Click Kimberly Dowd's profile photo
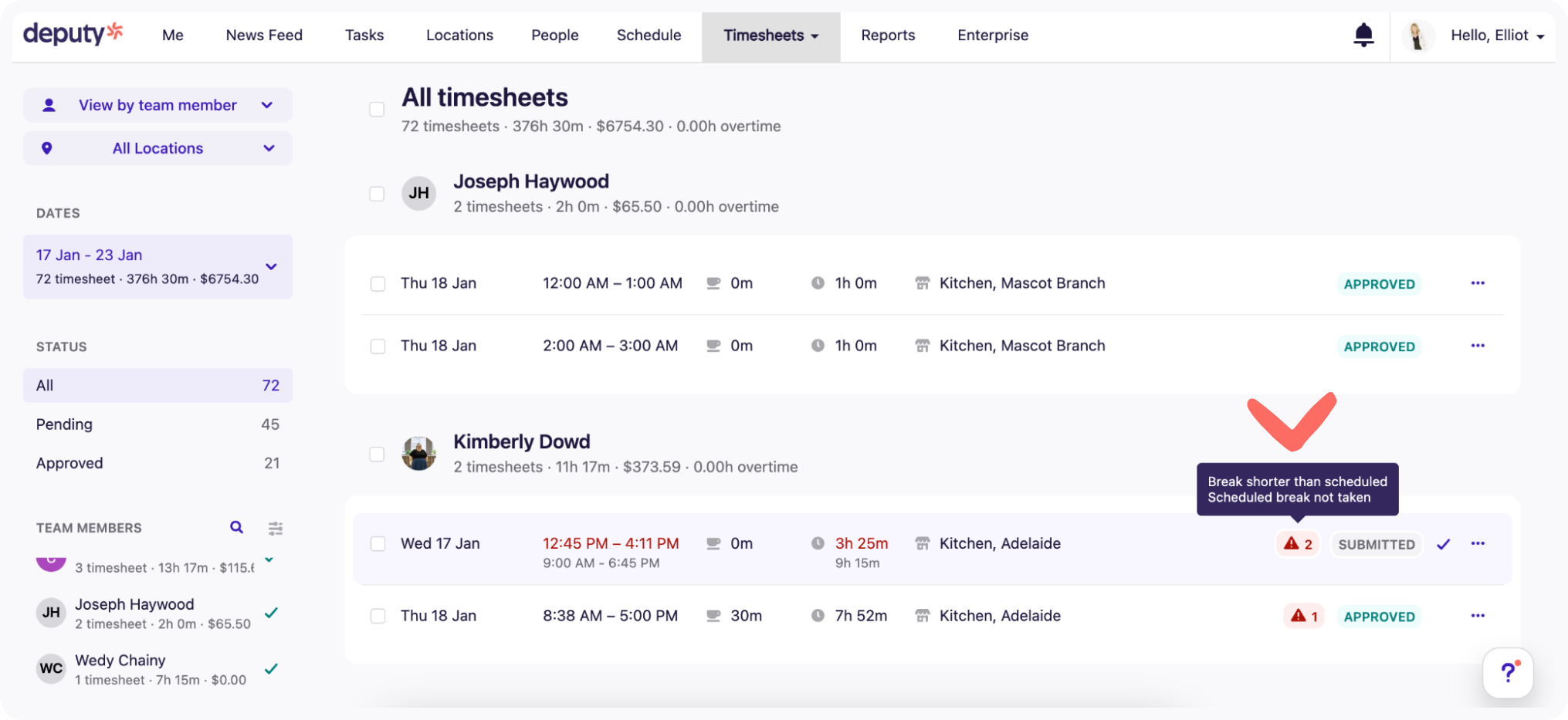 [x=418, y=454]
